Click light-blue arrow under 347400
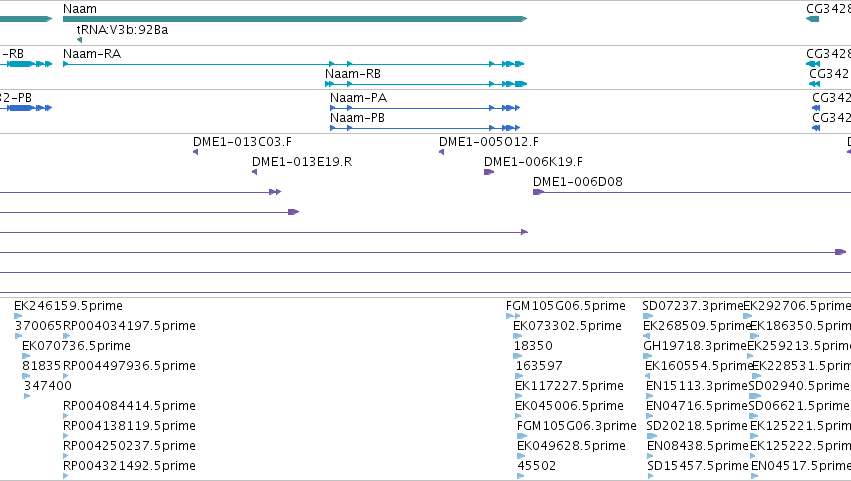 pyautogui.click(x=27, y=396)
